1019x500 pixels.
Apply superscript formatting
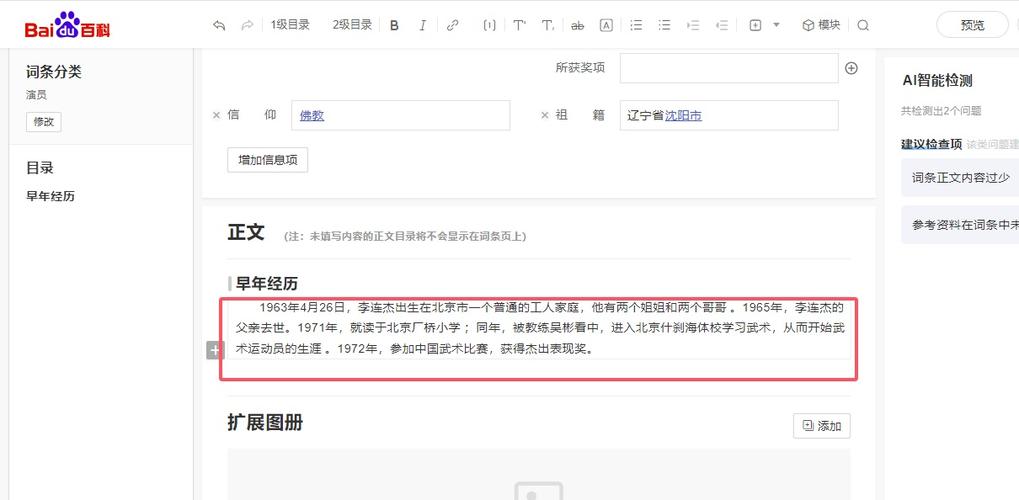(519, 25)
